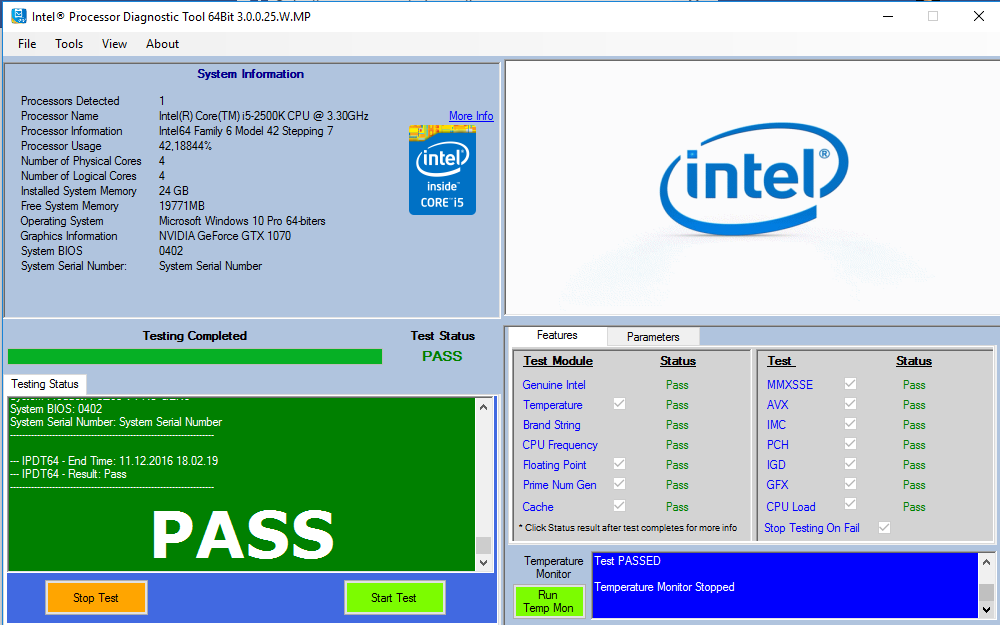This screenshot has height=625, width=1000.
Task: Click the Temperature module name
Action: (552, 405)
